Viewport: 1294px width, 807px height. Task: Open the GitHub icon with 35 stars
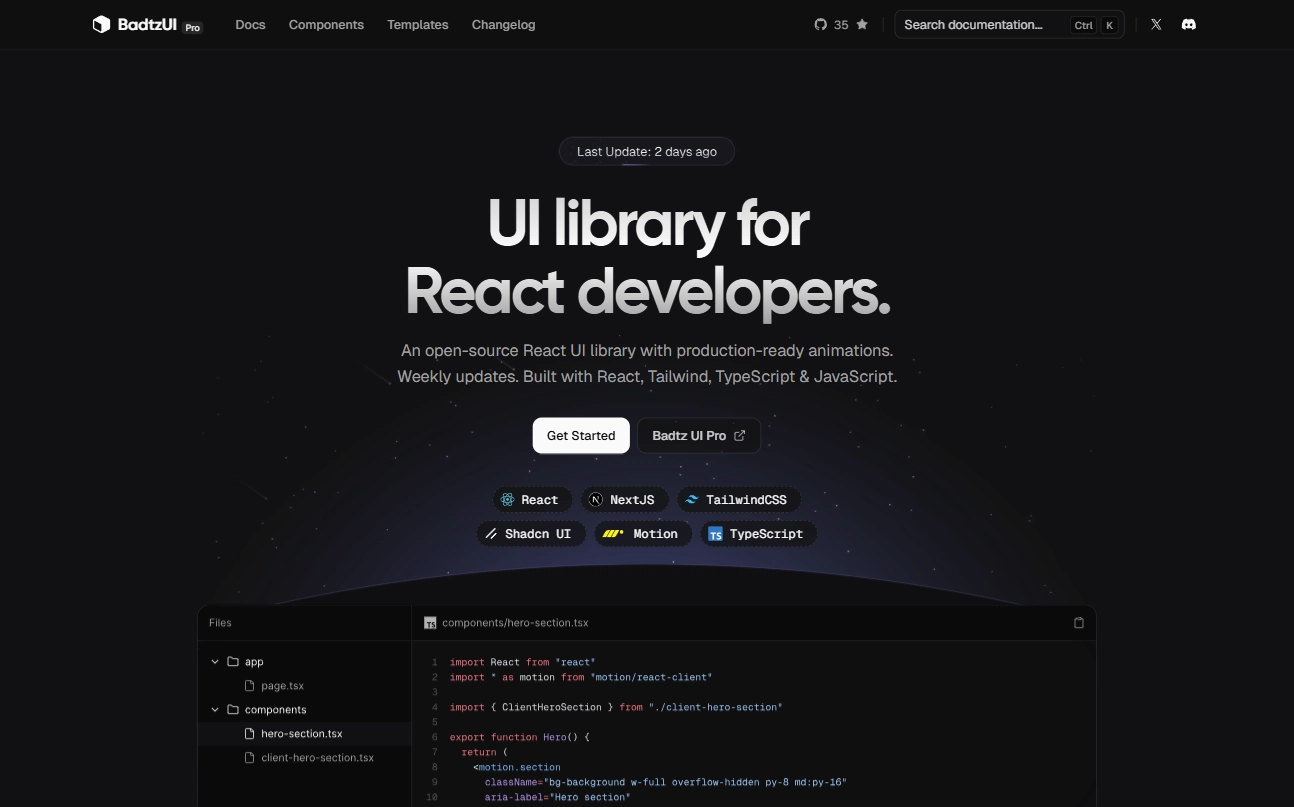click(x=821, y=25)
